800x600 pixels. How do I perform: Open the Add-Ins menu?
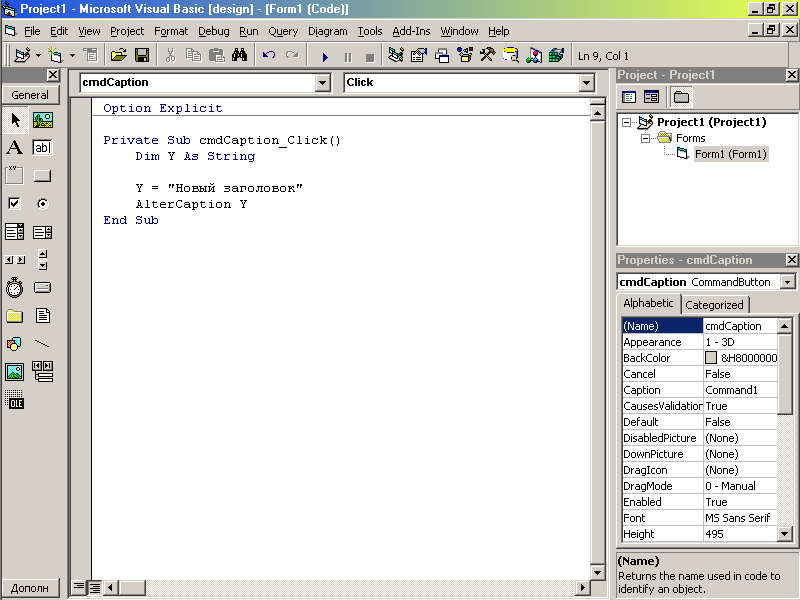click(411, 31)
